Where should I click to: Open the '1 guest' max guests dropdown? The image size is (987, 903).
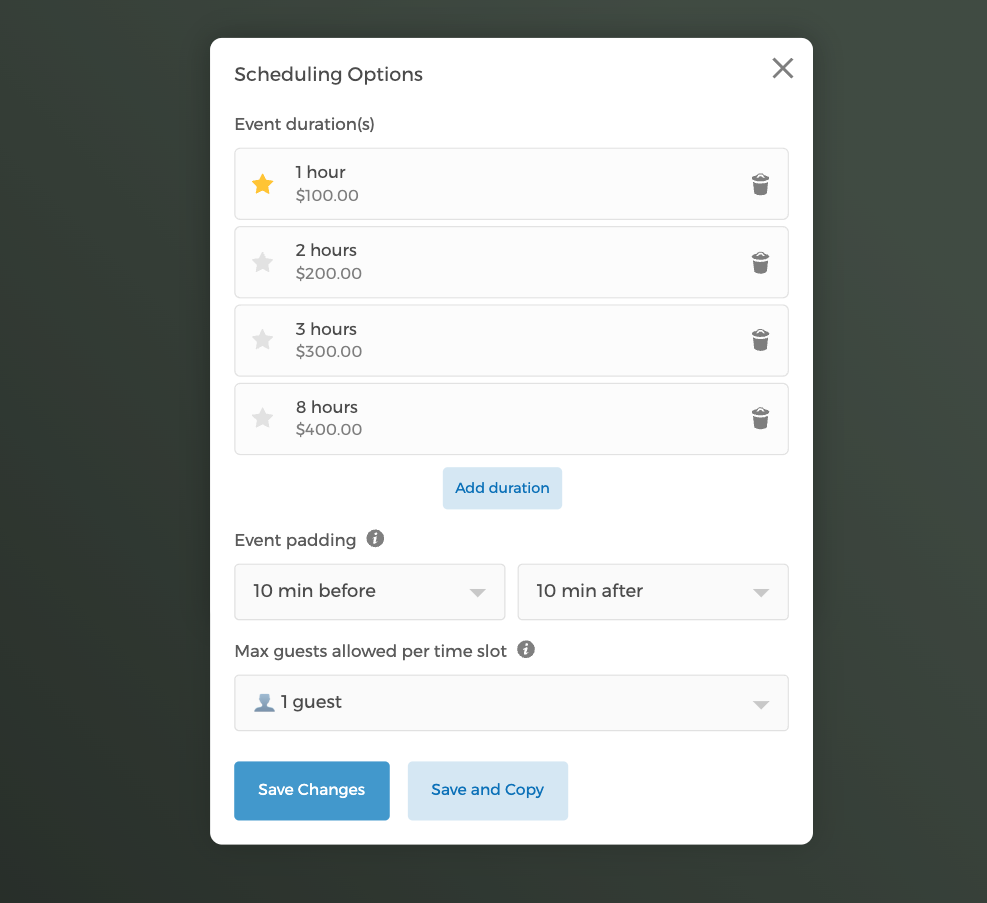(511, 703)
